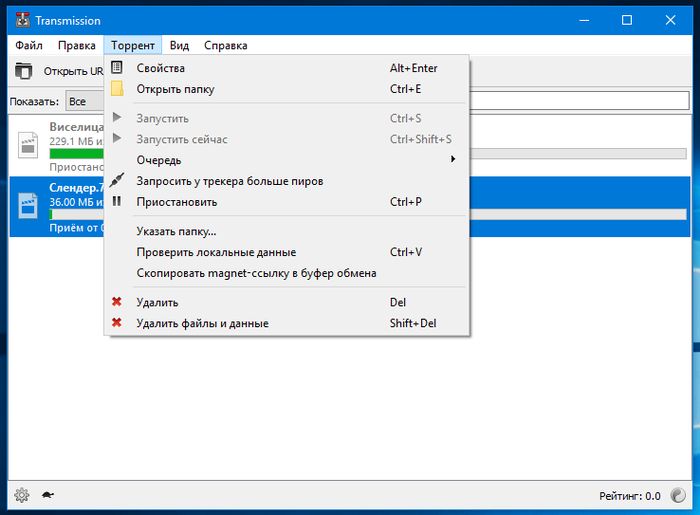Viewport: 700px width, 515px height.
Task: Open the gear options menu in status bar
Action: click(22, 495)
